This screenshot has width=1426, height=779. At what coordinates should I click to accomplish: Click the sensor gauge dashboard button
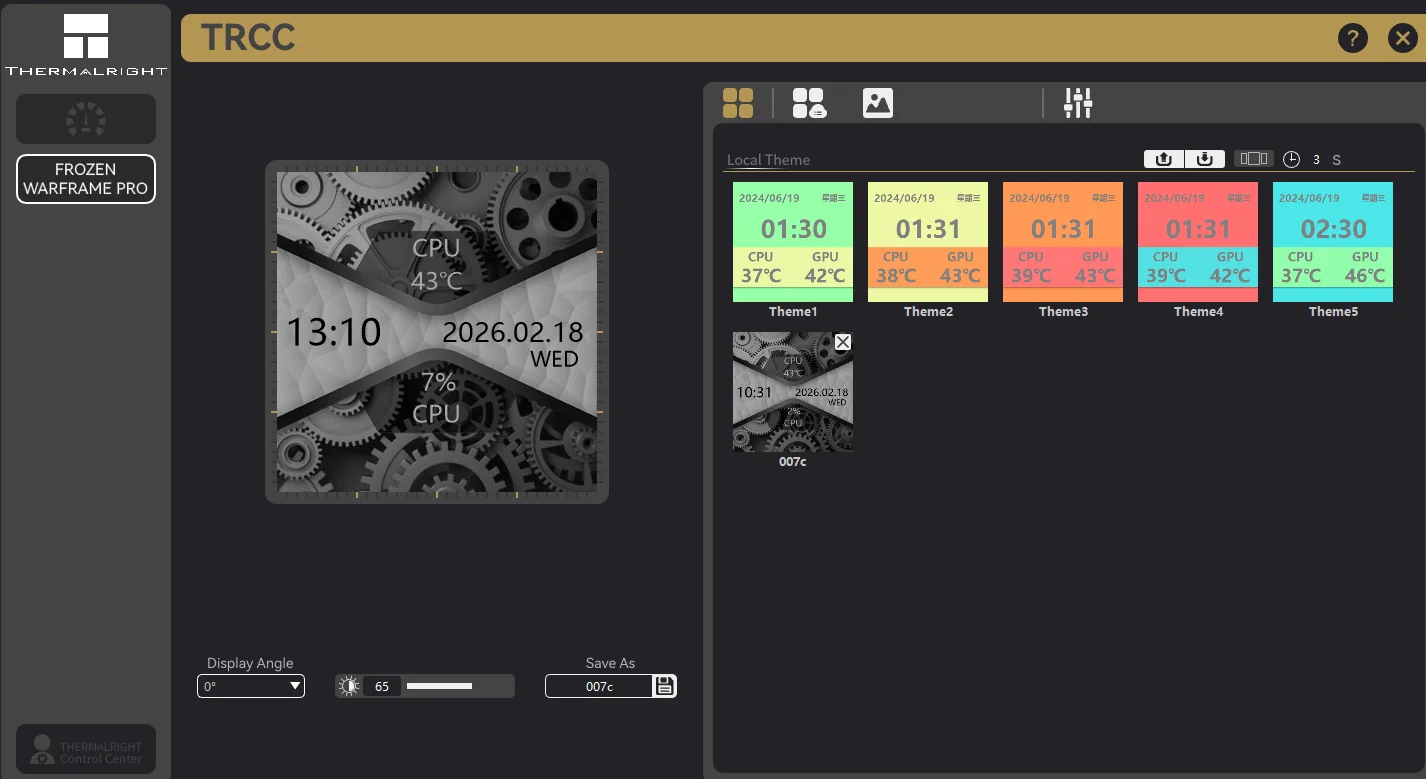86,119
